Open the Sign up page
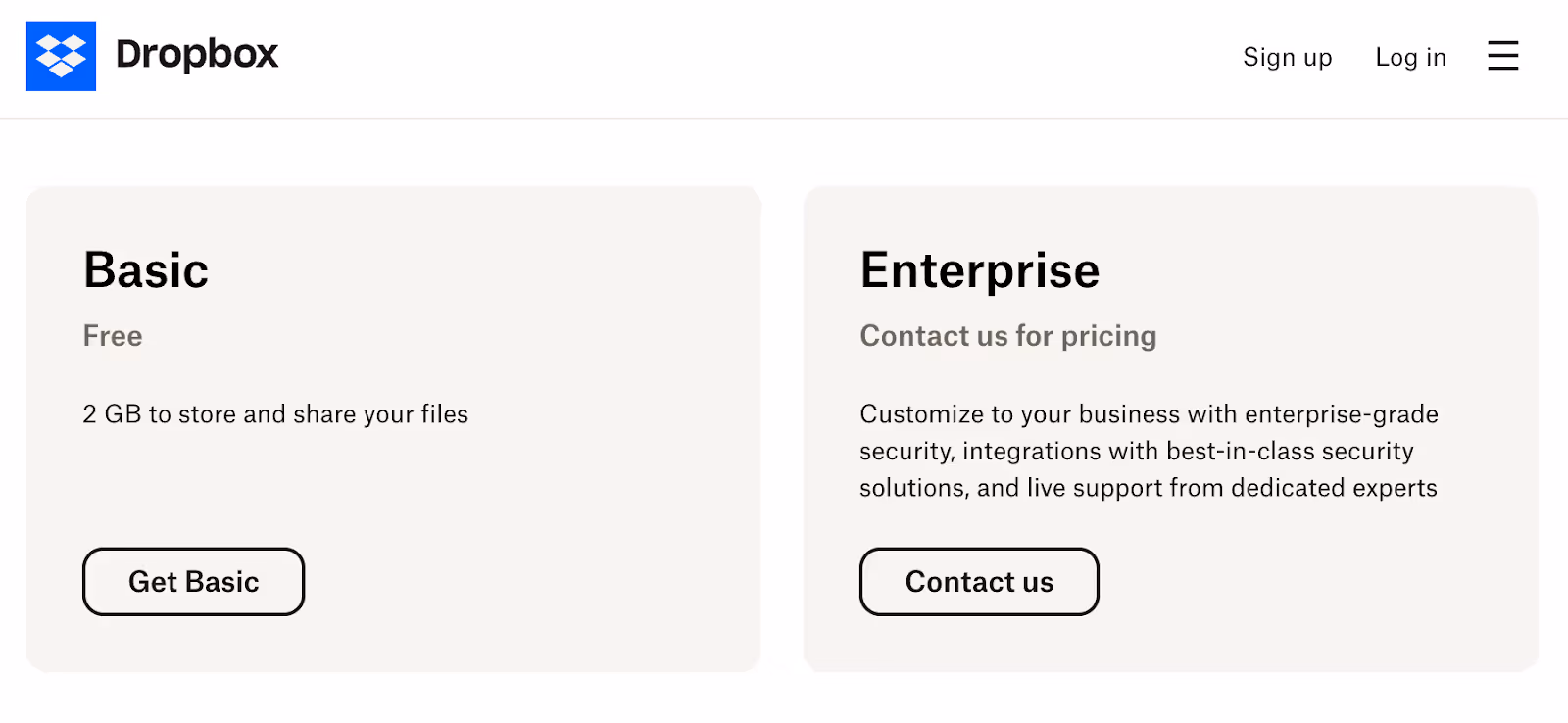Screen dimensions: 1568x723 point(1287,58)
